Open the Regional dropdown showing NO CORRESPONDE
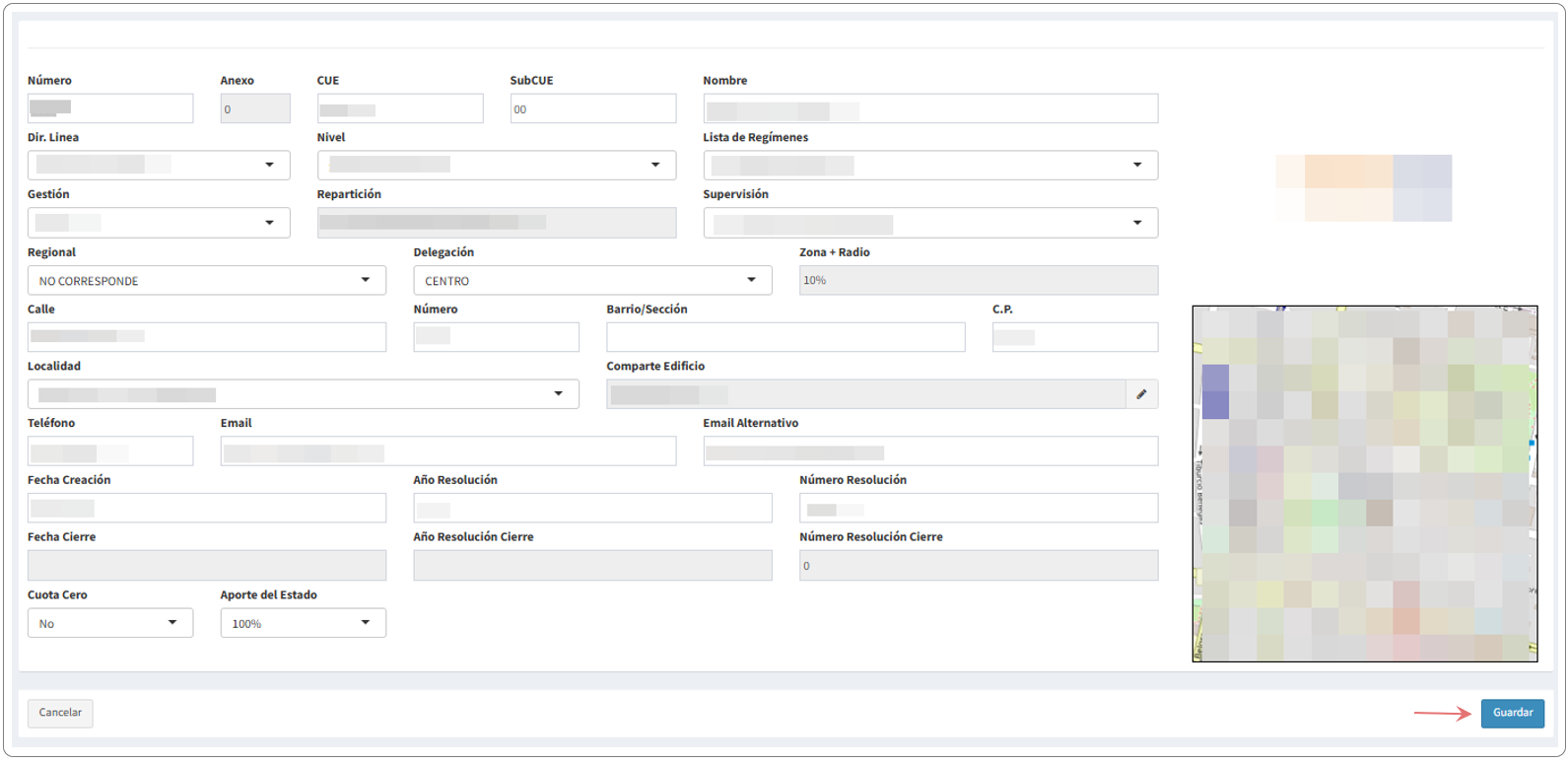This screenshot has height=763, width=1568. [206, 281]
